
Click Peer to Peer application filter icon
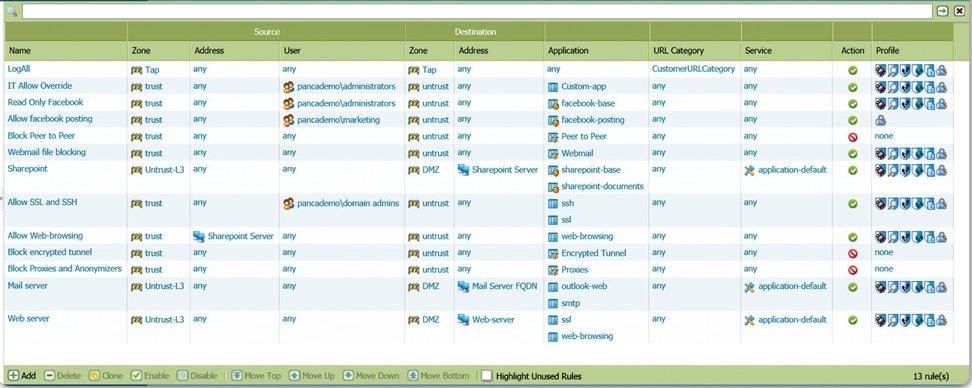click(554, 137)
